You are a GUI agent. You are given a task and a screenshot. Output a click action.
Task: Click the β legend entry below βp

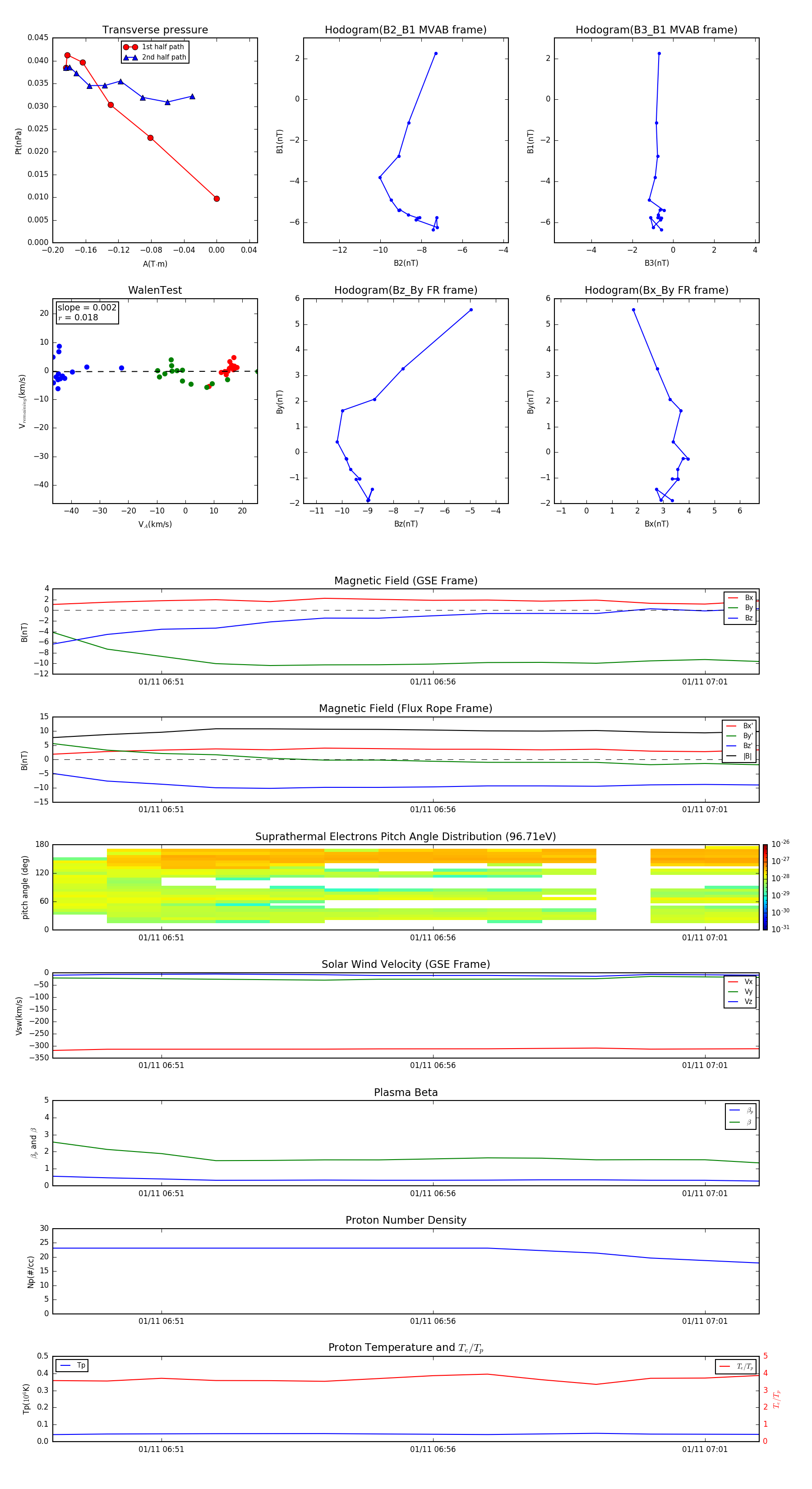tap(741, 1122)
